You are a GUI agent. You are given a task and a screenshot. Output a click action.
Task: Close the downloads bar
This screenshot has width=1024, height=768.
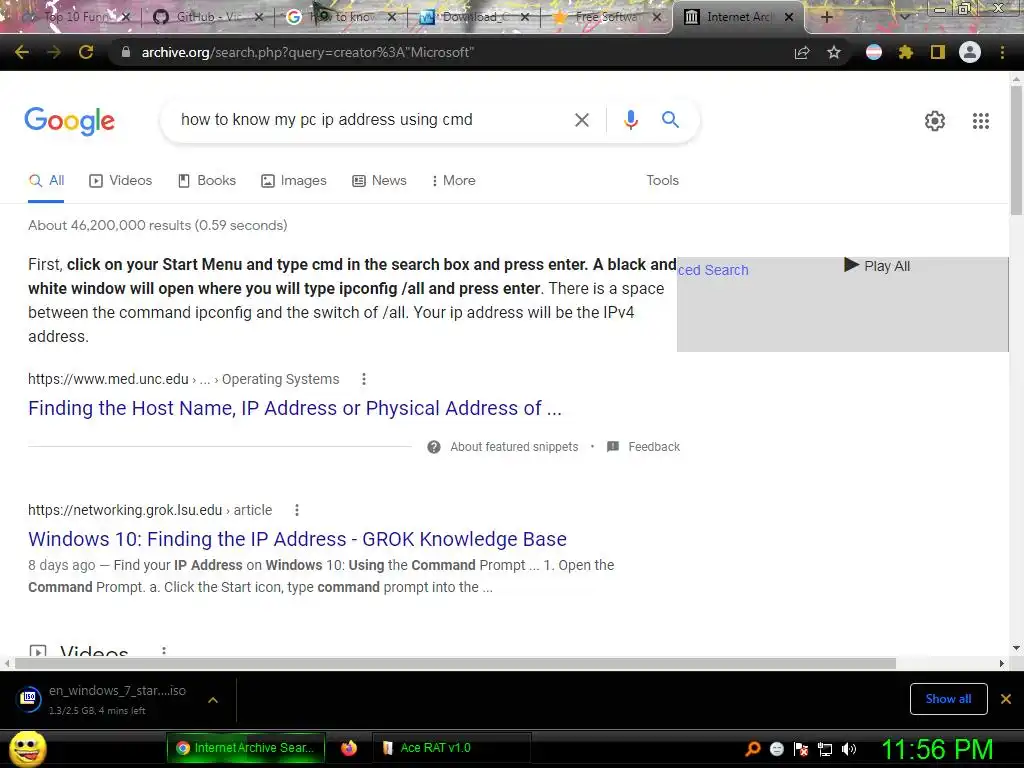(x=1006, y=699)
